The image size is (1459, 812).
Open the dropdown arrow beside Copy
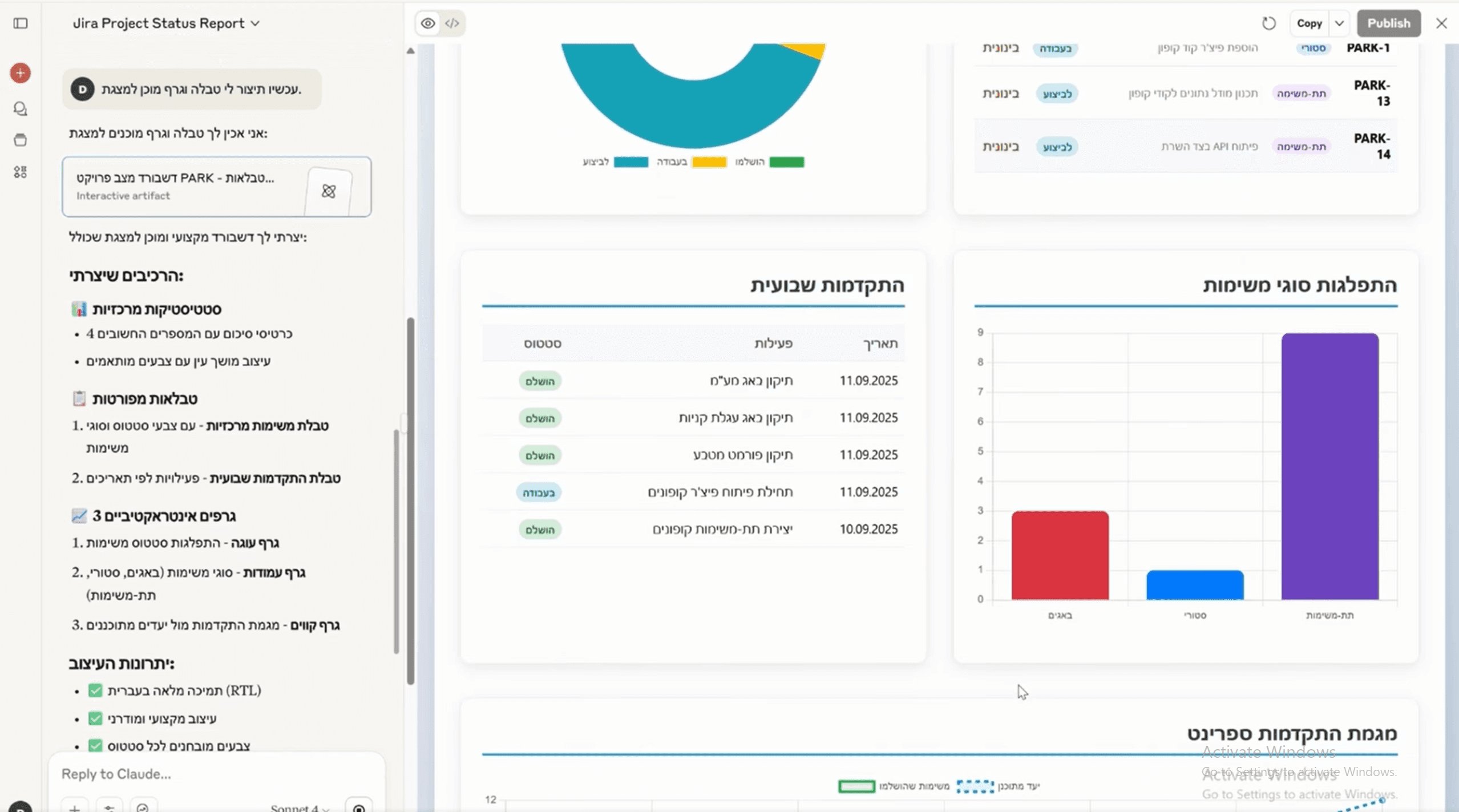tap(1339, 23)
